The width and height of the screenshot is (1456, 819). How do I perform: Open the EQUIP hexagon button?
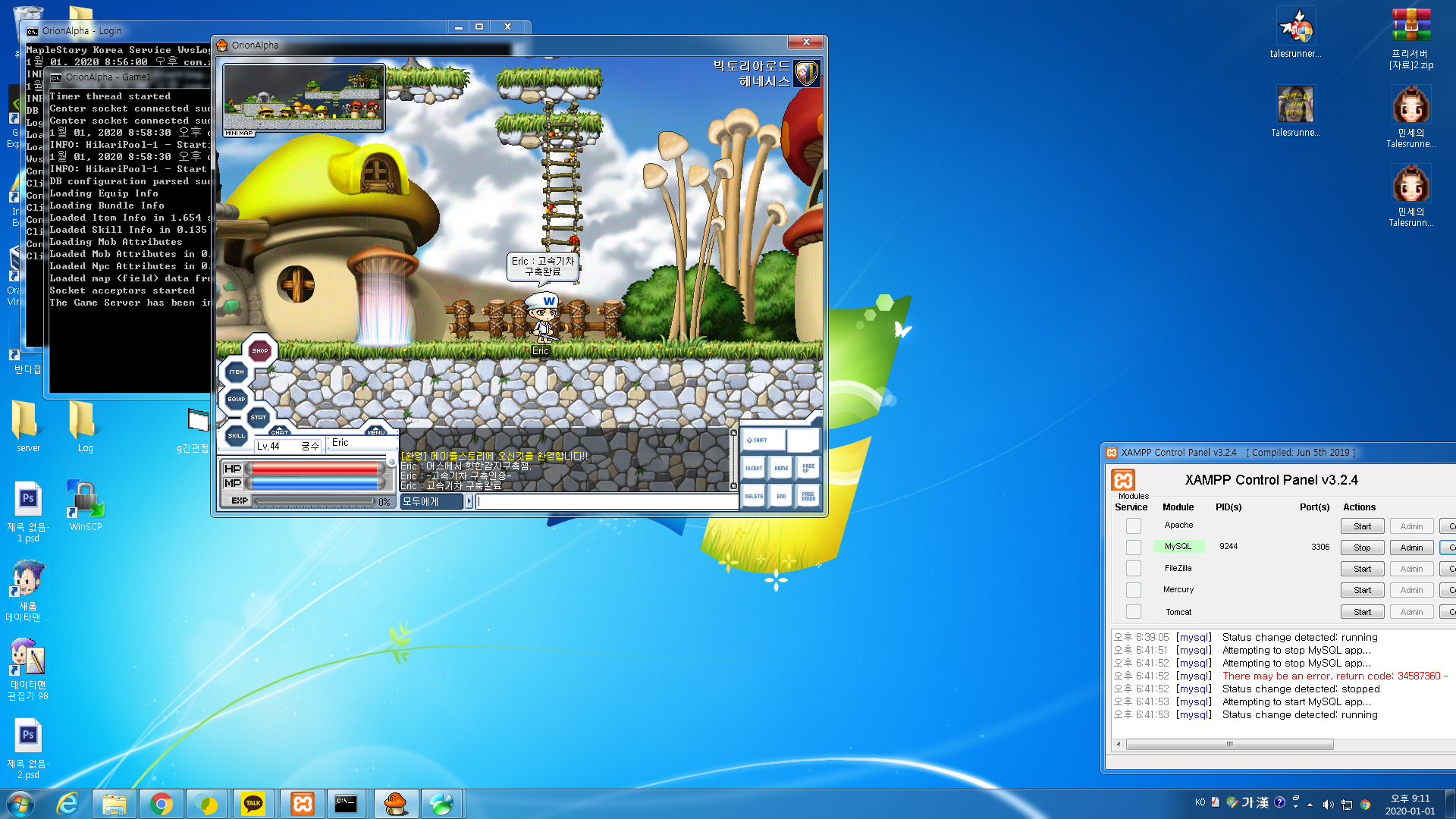[x=237, y=399]
